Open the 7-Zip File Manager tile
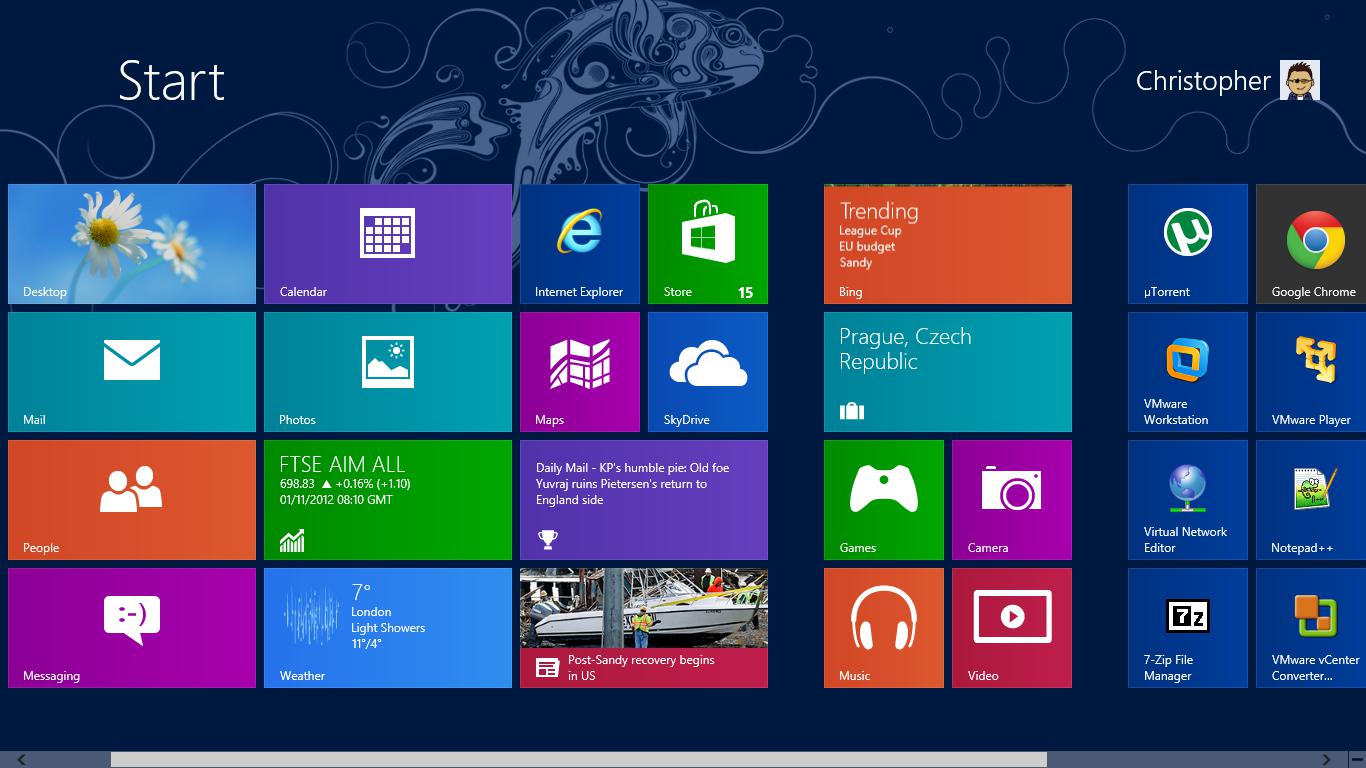Viewport: 1366px width, 768px height. (x=1188, y=628)
